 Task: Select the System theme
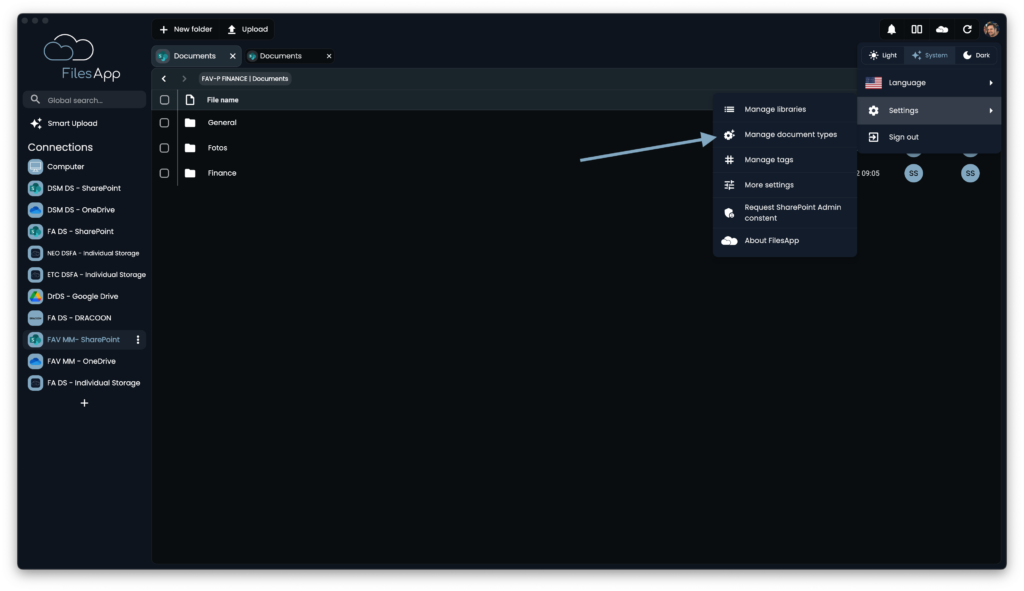coord(930,56)
